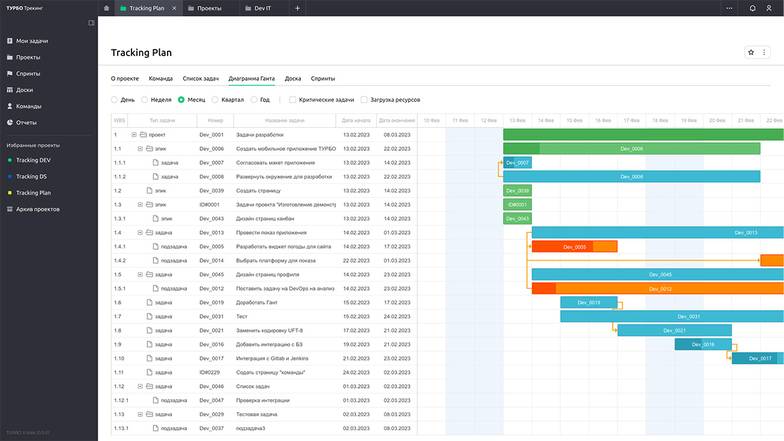Screen dimensions: 784x441
Task: Collapse the задача row 1.4 tree node
Action: (140, 232)
